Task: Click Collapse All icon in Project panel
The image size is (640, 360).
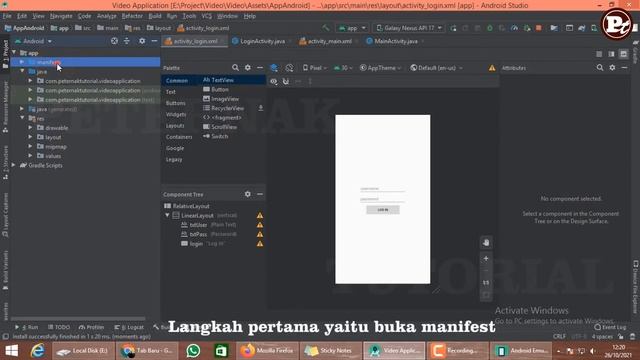Action: [x=127, y=41]
